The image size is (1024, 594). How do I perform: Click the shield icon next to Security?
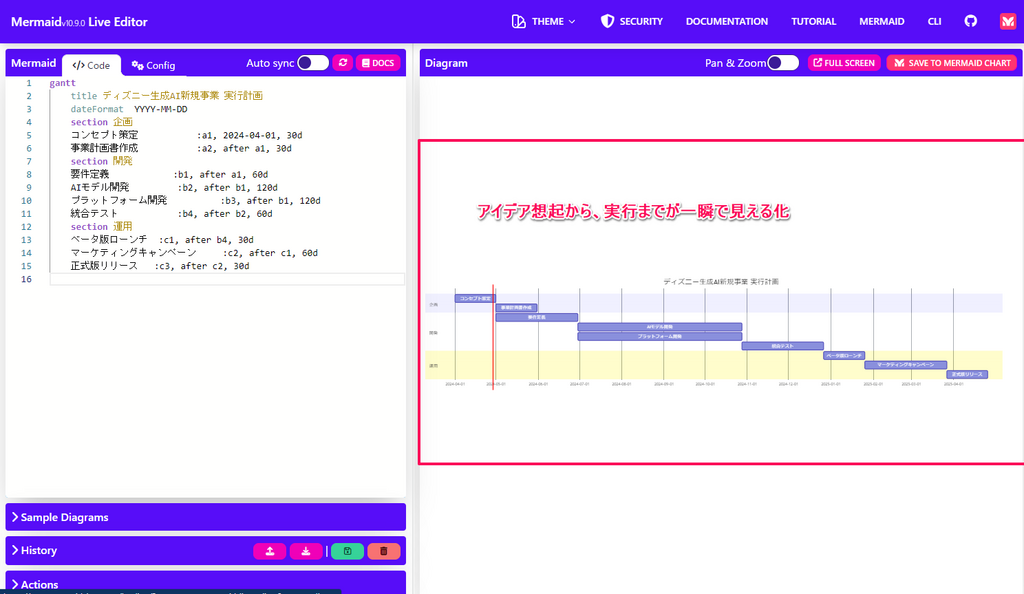607,22
